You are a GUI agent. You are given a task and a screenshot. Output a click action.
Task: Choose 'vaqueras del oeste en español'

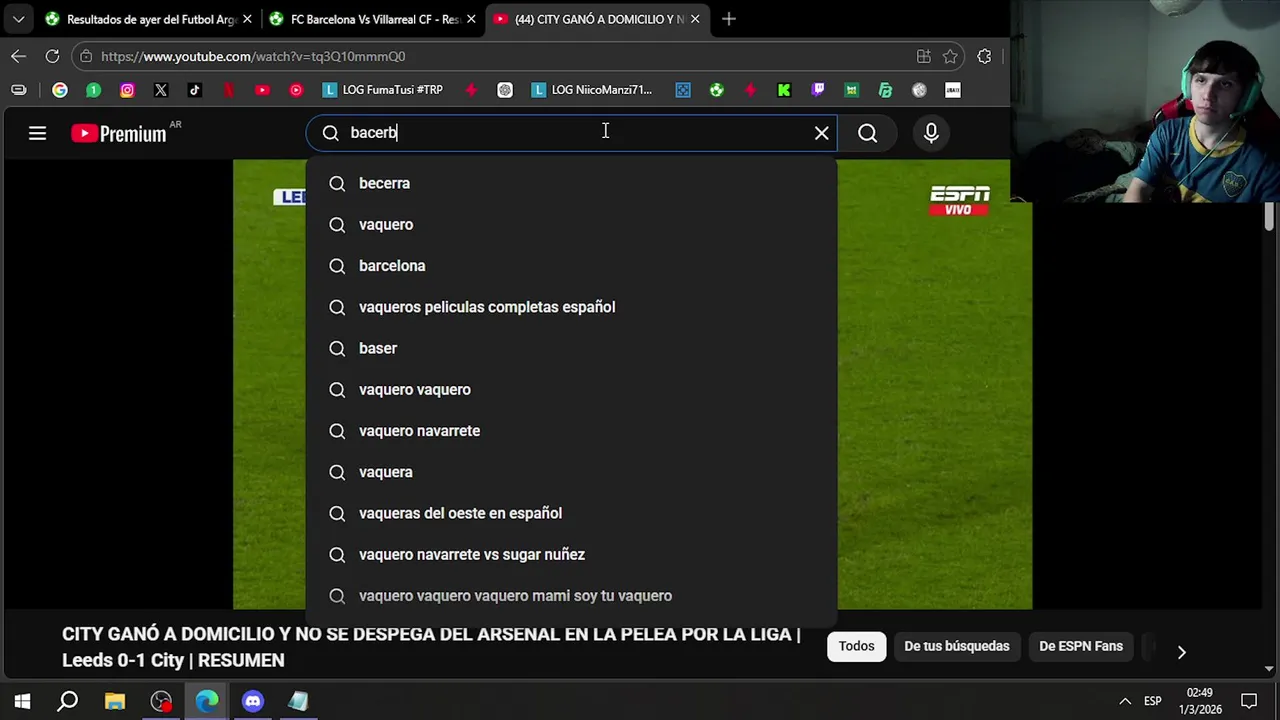tap(571, 513)
